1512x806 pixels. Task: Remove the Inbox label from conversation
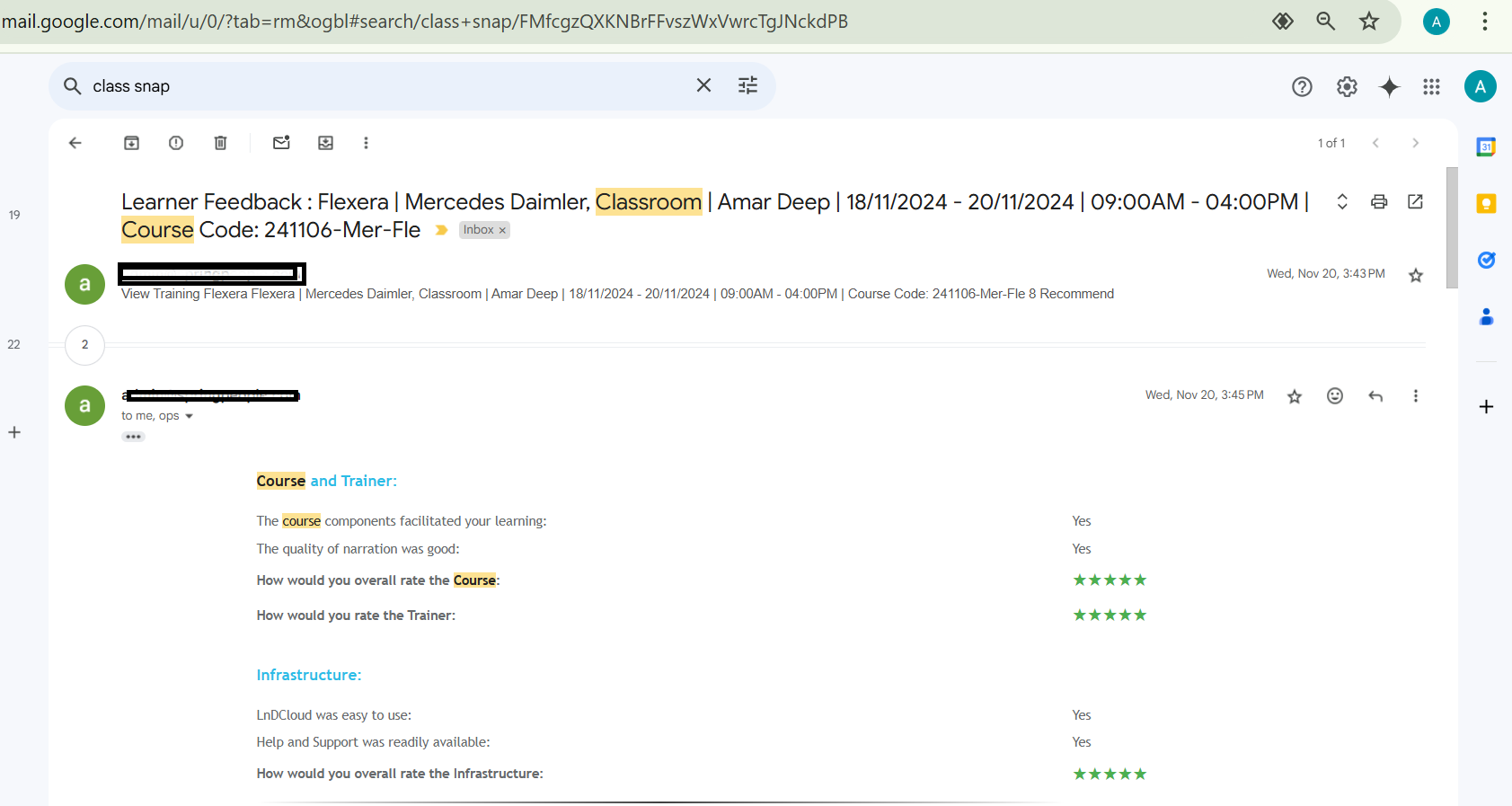click(502, 231)
